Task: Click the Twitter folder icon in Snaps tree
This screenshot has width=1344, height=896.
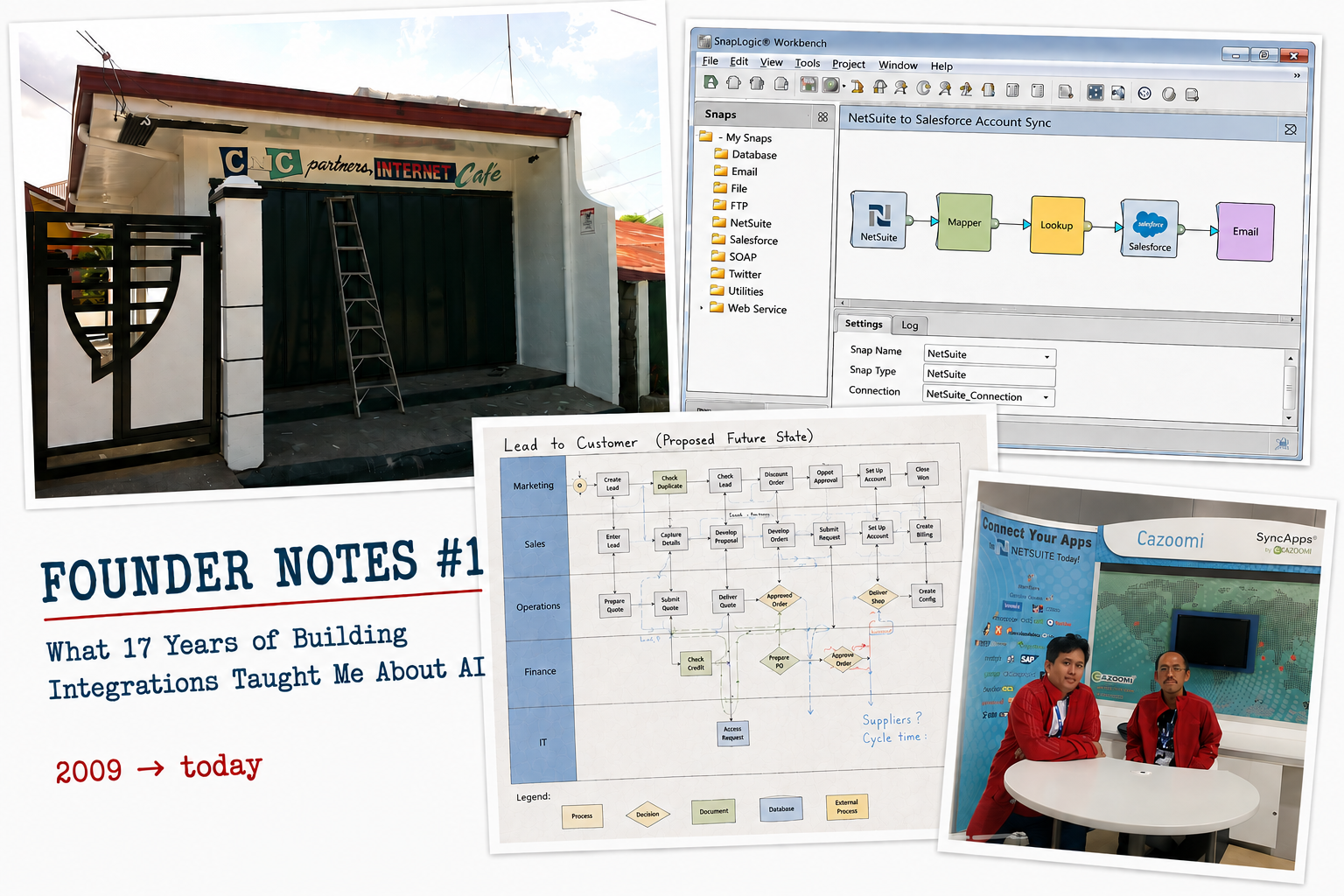Action: [x=717, y=274]
